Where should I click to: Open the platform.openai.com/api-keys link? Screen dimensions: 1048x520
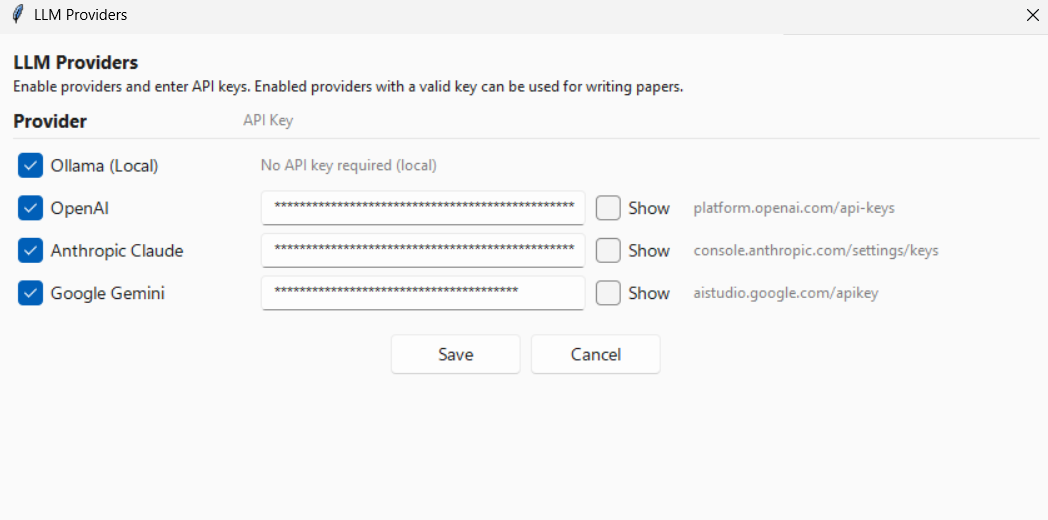pos(794,209)
